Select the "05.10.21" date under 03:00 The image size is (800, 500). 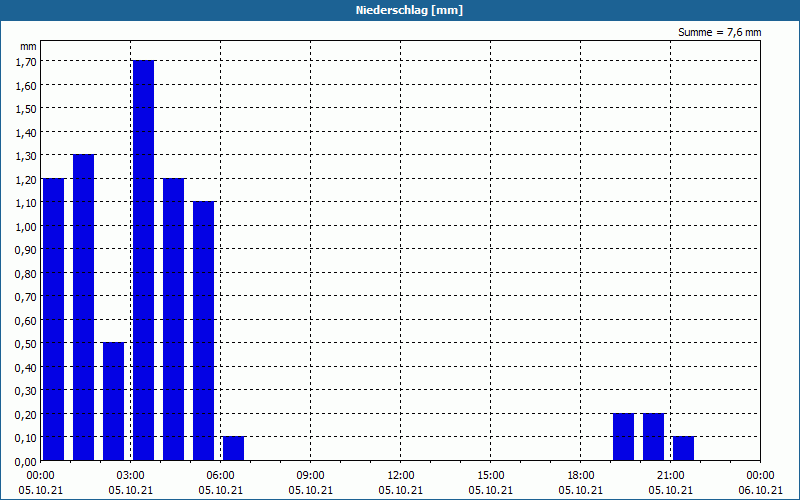[x=131, y=490]
